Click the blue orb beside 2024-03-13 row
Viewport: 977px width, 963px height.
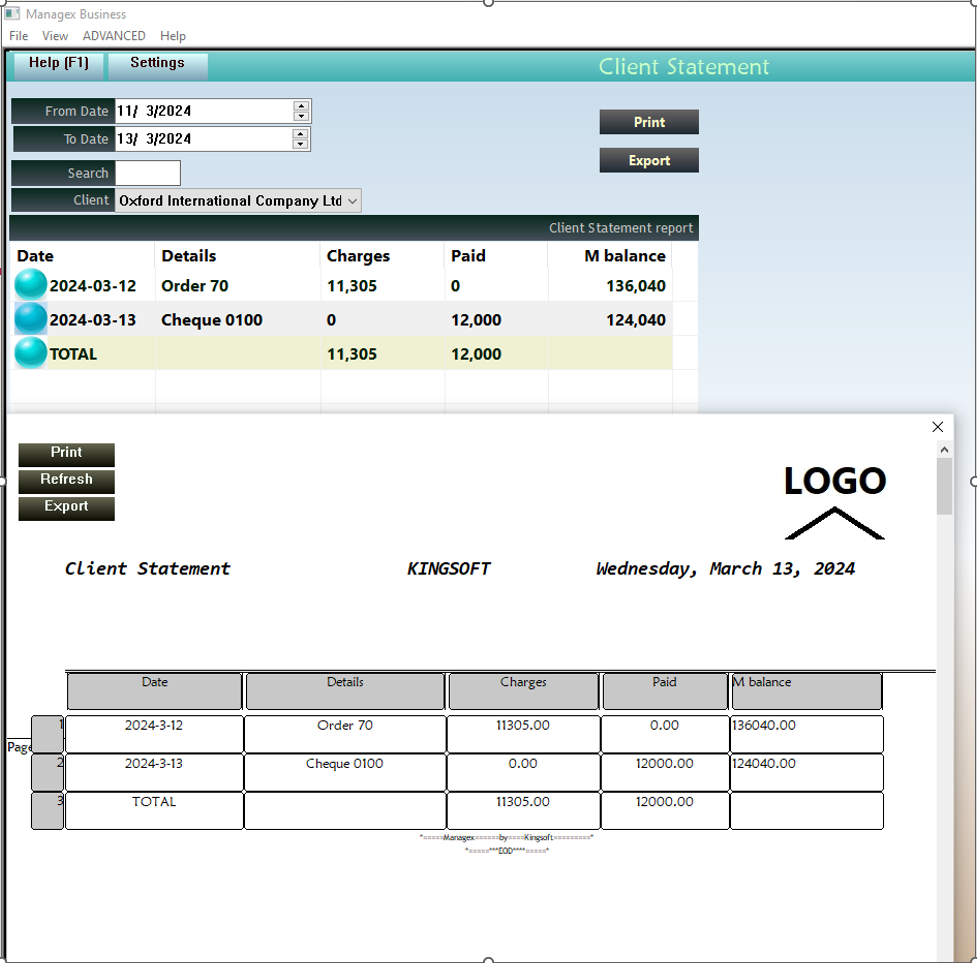[x=31, y=319]
